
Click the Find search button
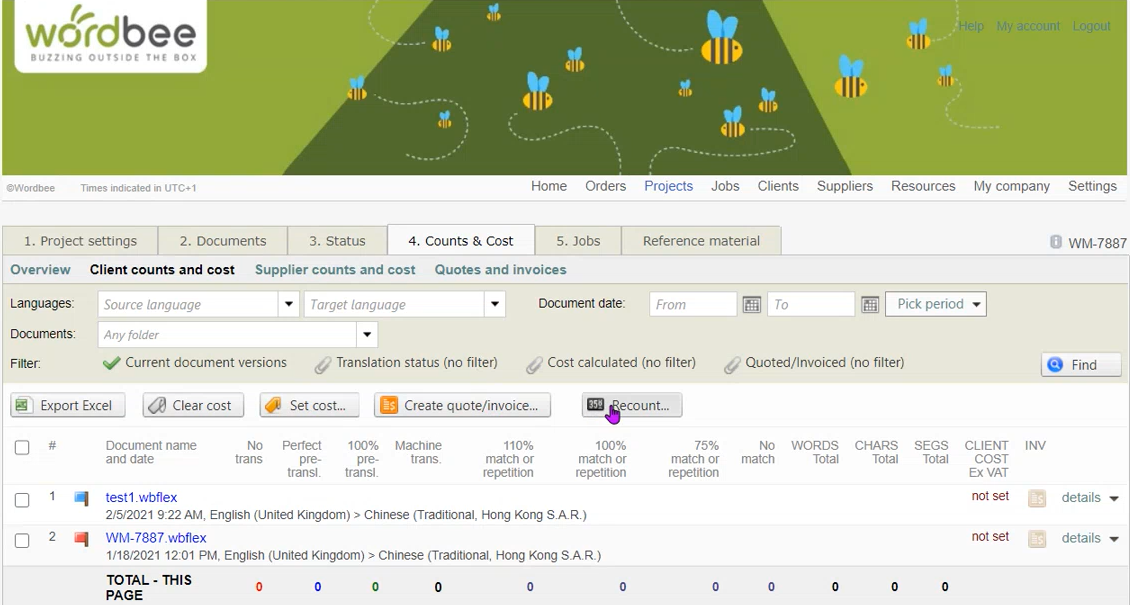coord(1081,365)
